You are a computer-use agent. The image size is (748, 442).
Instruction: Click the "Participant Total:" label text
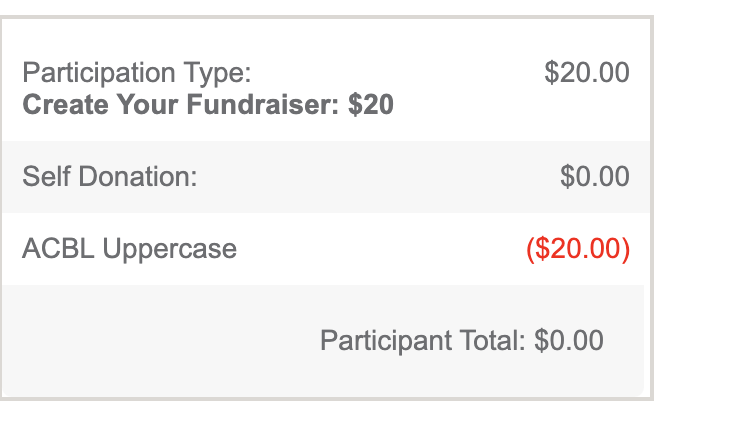pyautogui.click(x=423, y=340)
